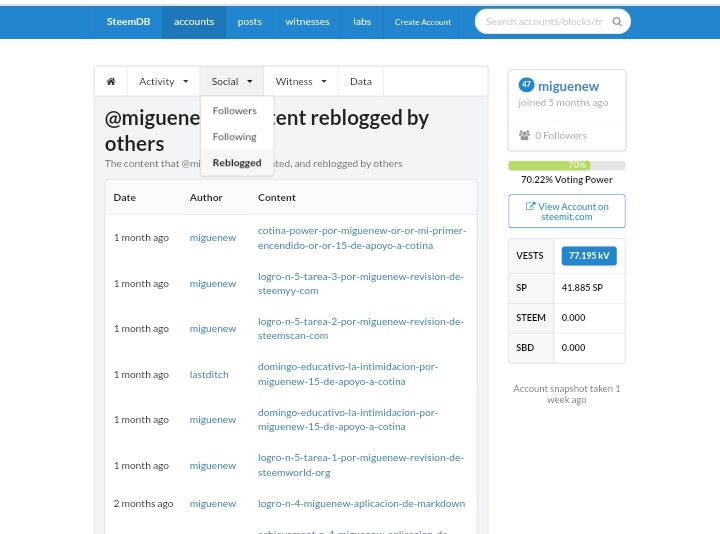
Task: Open logro-n-5-tarea-3 steemyy-com post link
Action: tap(361, 284)
